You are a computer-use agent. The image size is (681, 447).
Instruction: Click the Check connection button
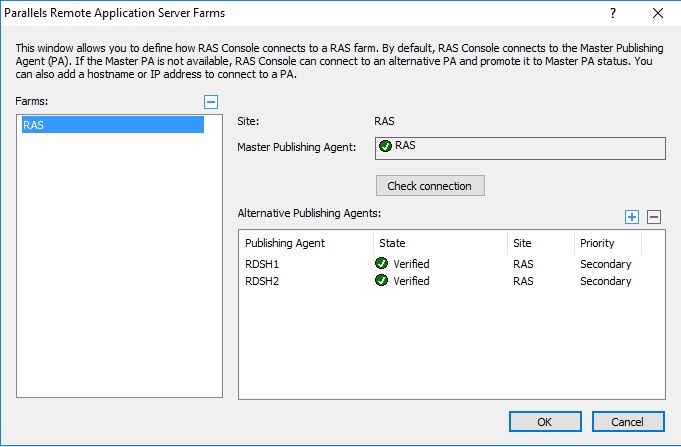pos(430,186)
